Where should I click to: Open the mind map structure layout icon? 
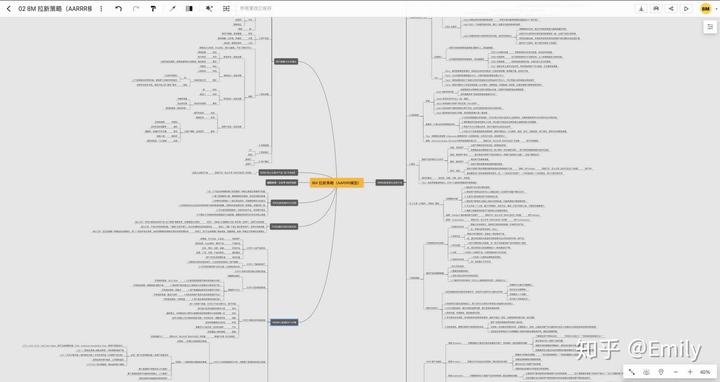point(226,9)
